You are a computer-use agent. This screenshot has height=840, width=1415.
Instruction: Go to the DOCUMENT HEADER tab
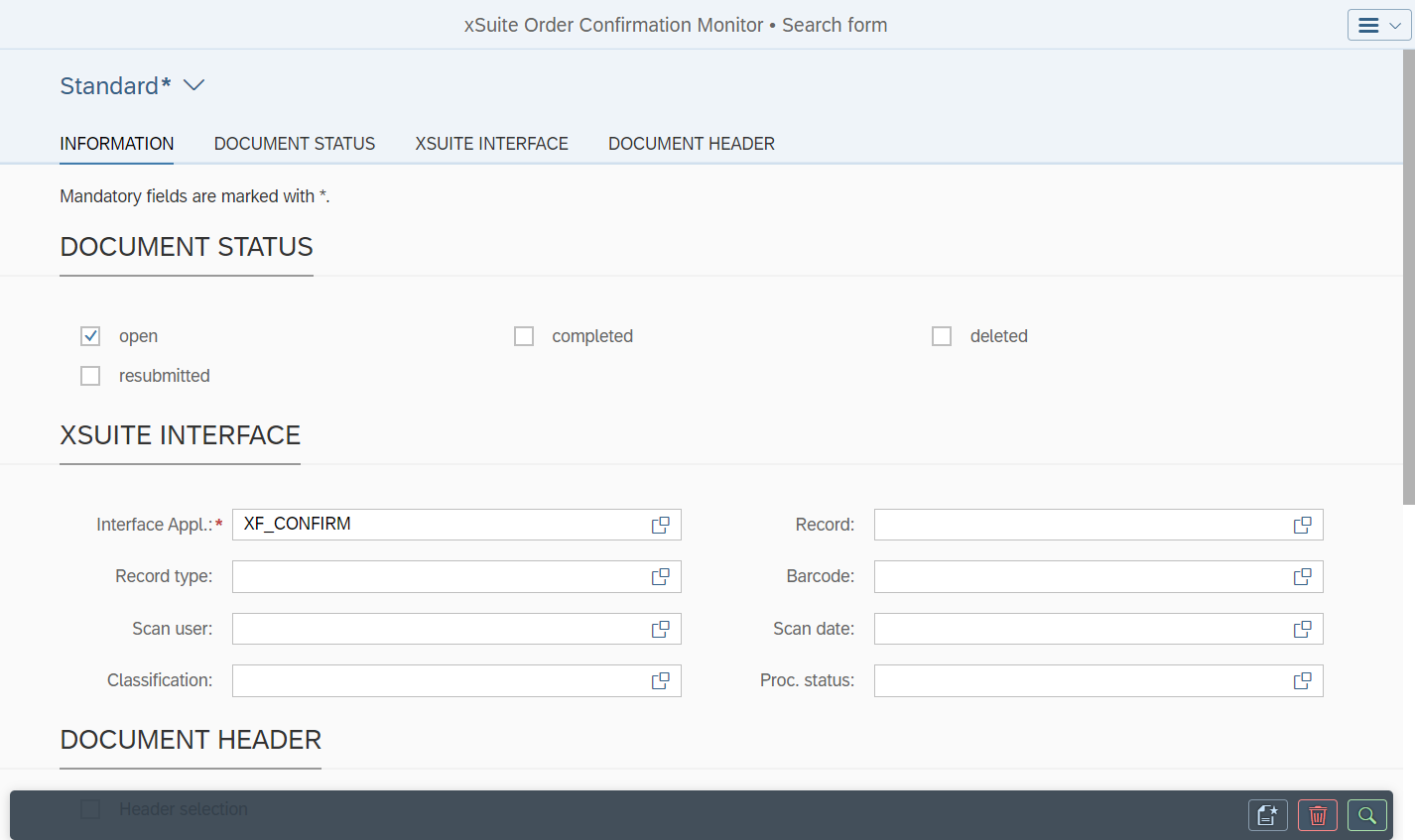click(x=691, y=144)
